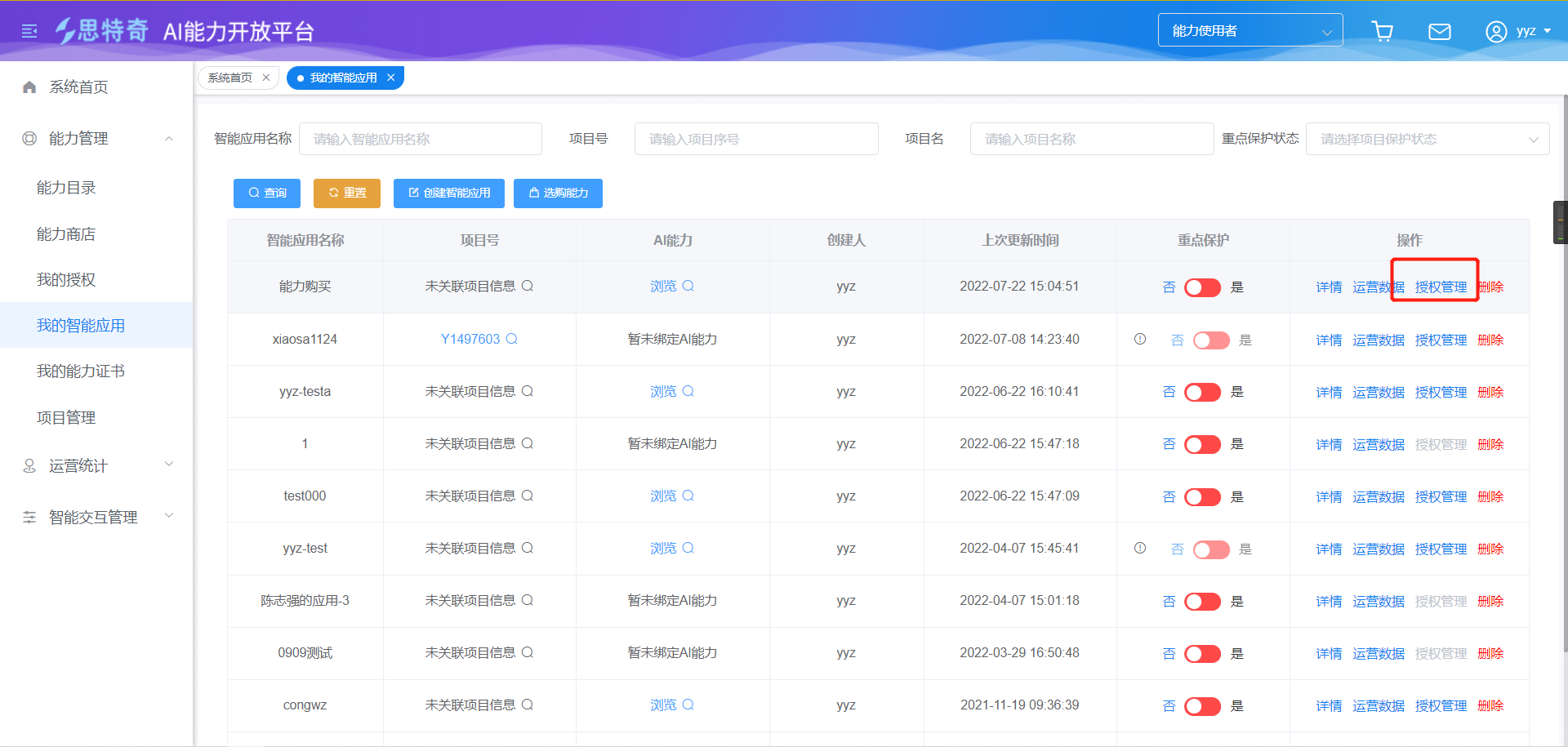1568x747 pixels.
Task: Click the 选购能力 button
Action: 558,193
